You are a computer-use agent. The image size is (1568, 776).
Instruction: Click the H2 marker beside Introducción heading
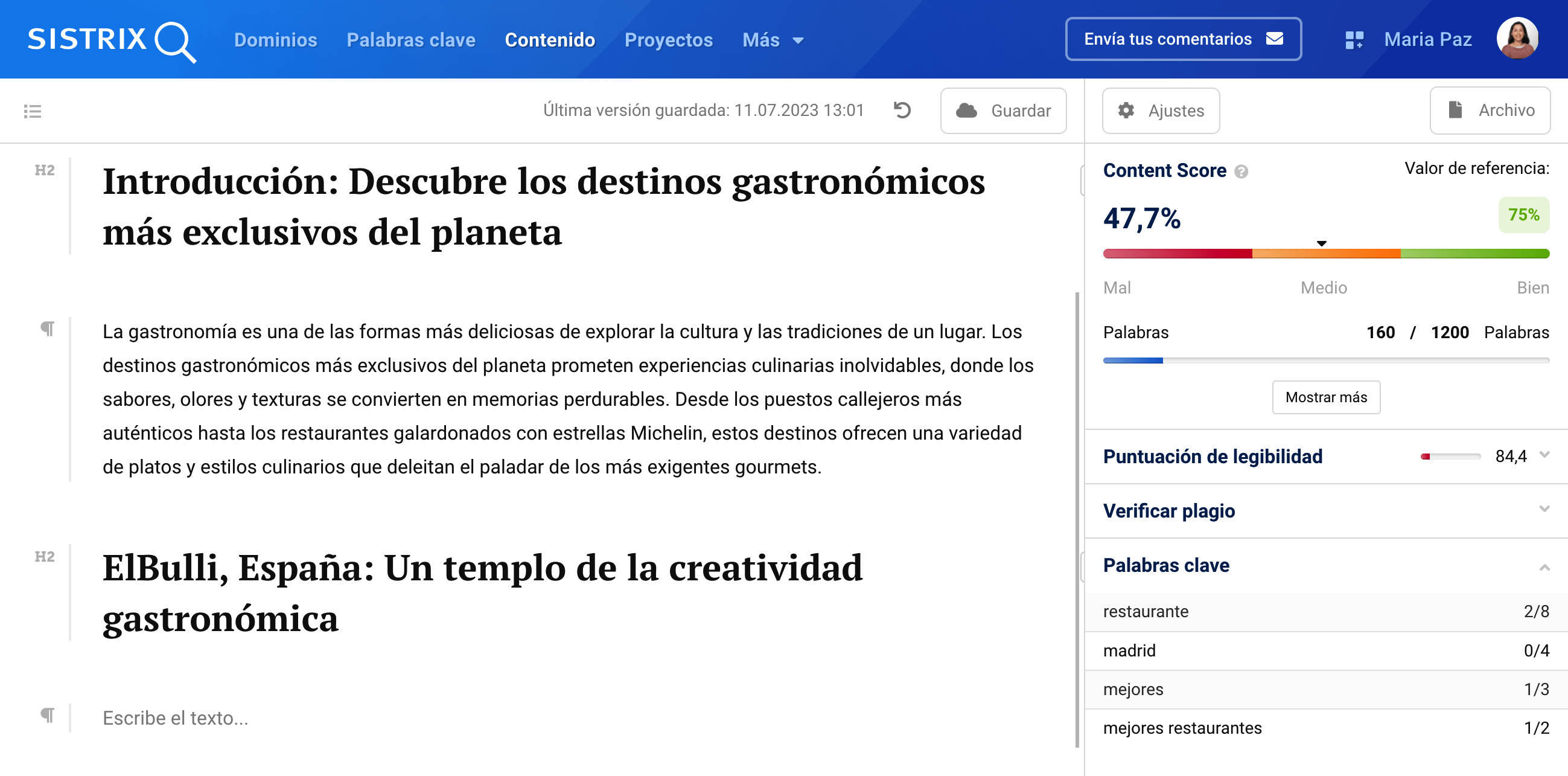click(45, 170)
